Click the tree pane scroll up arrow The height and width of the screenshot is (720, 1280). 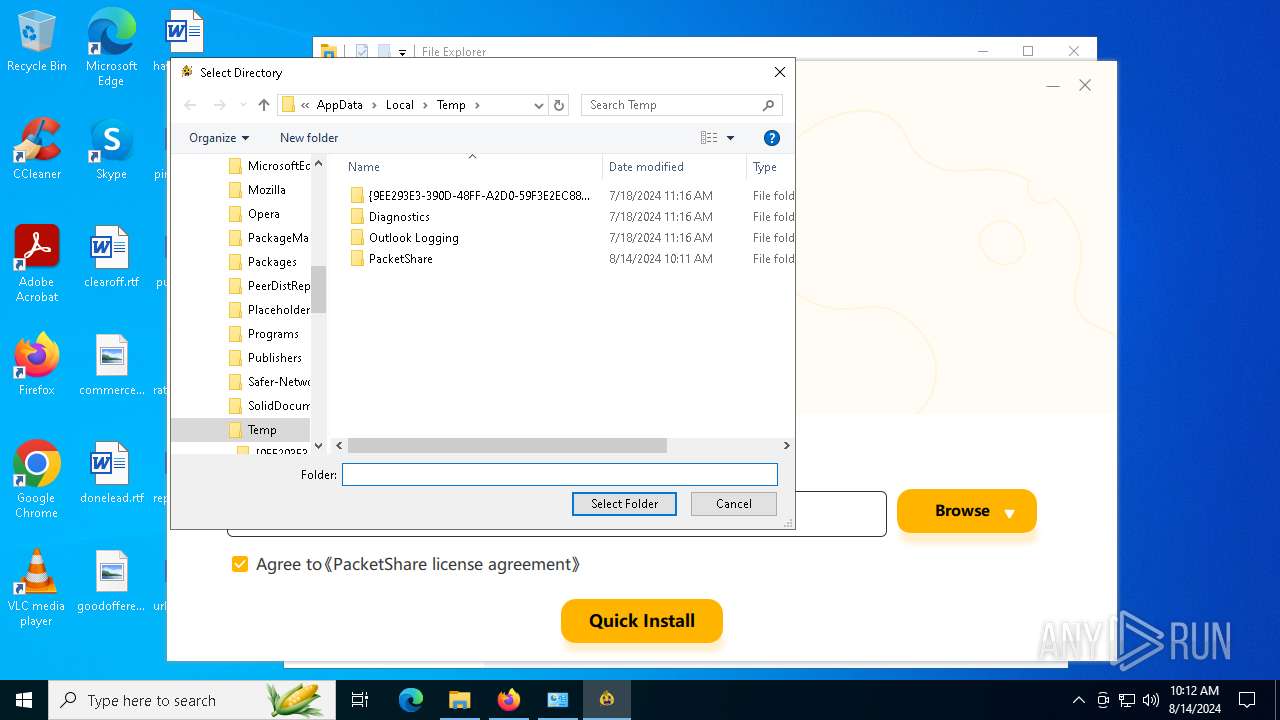tap(319, 164)
